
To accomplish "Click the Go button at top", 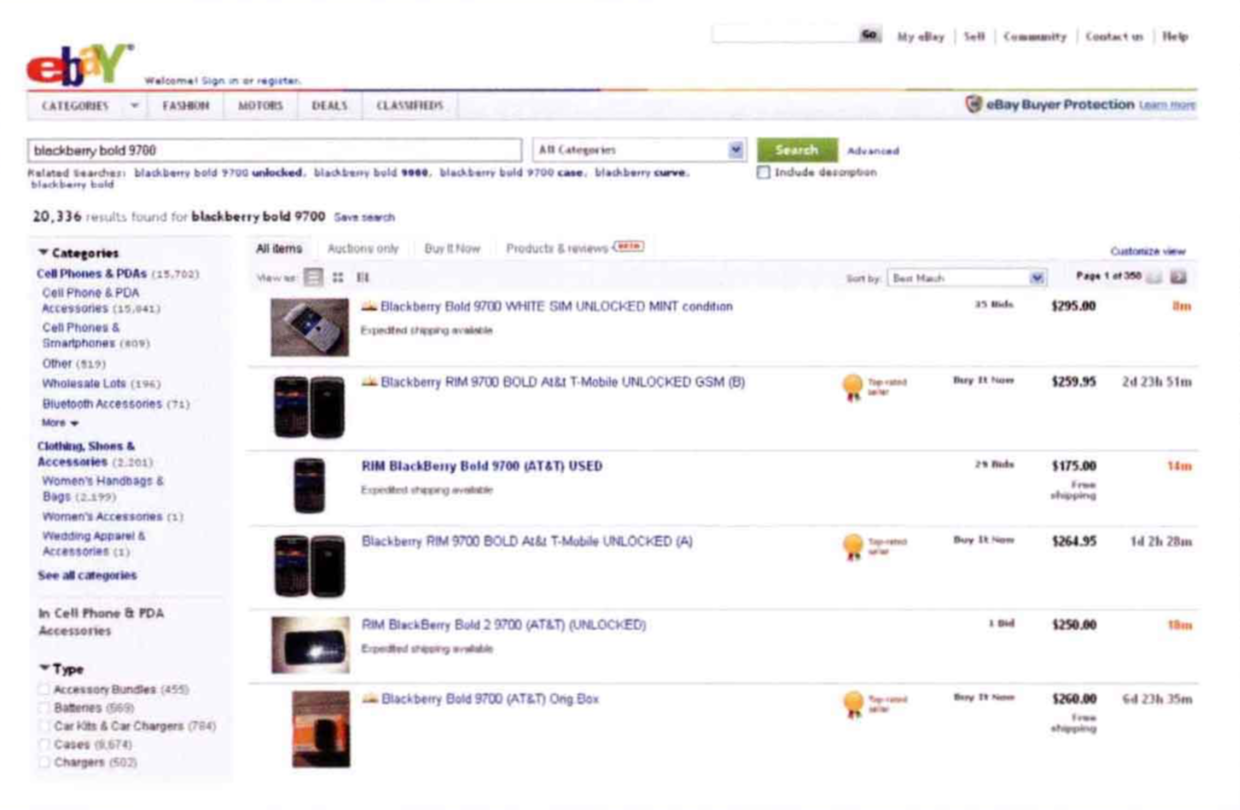I will [869, 35].
